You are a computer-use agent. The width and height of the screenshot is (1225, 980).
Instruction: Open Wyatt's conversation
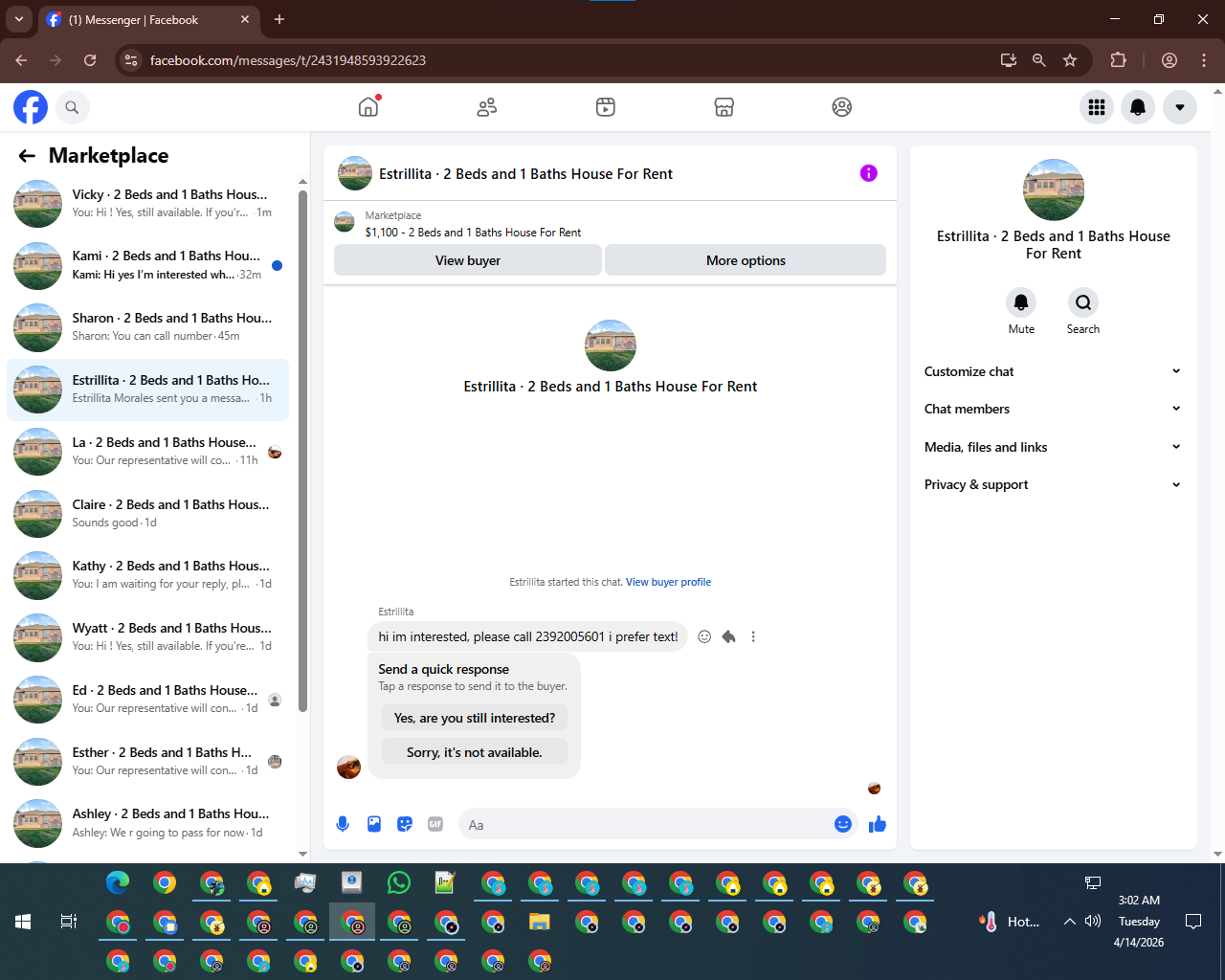[147, 637]
